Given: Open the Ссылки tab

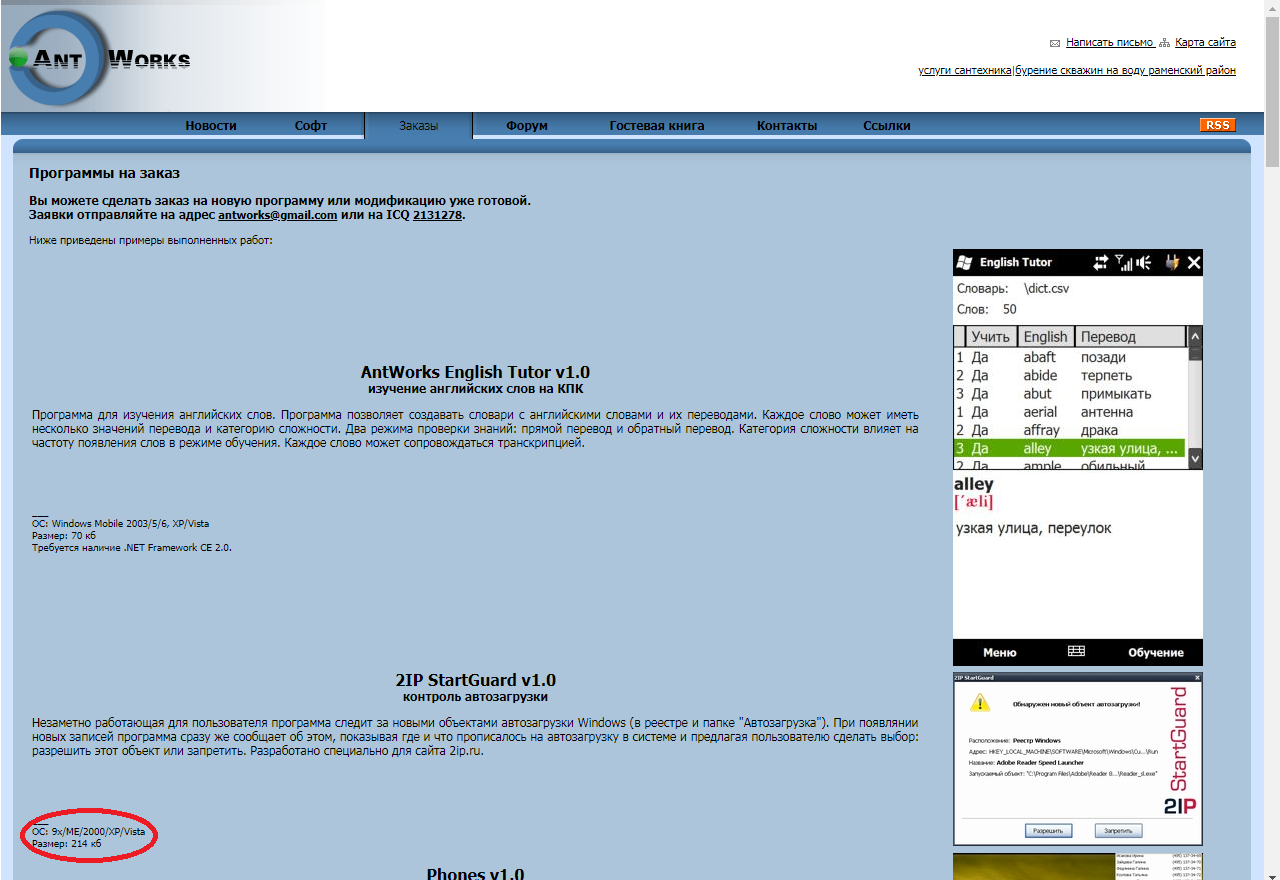Looking at the screenshot, I should coord(887,126).
